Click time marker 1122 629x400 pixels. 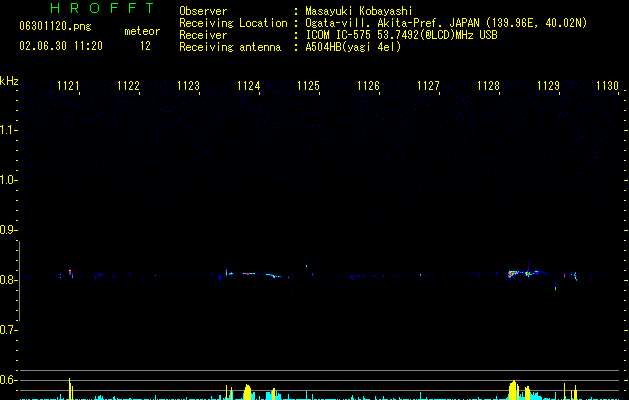tap(128, 86)
